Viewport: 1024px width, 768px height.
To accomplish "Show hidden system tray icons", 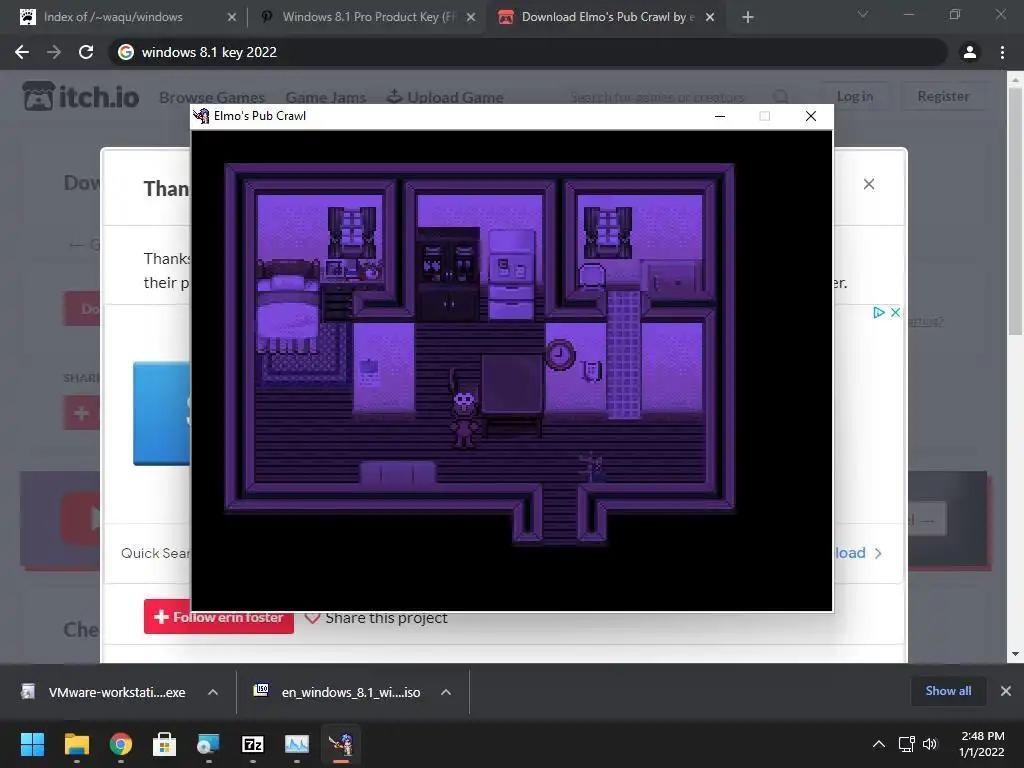I will pyautogui.click(x=879, y=744).
